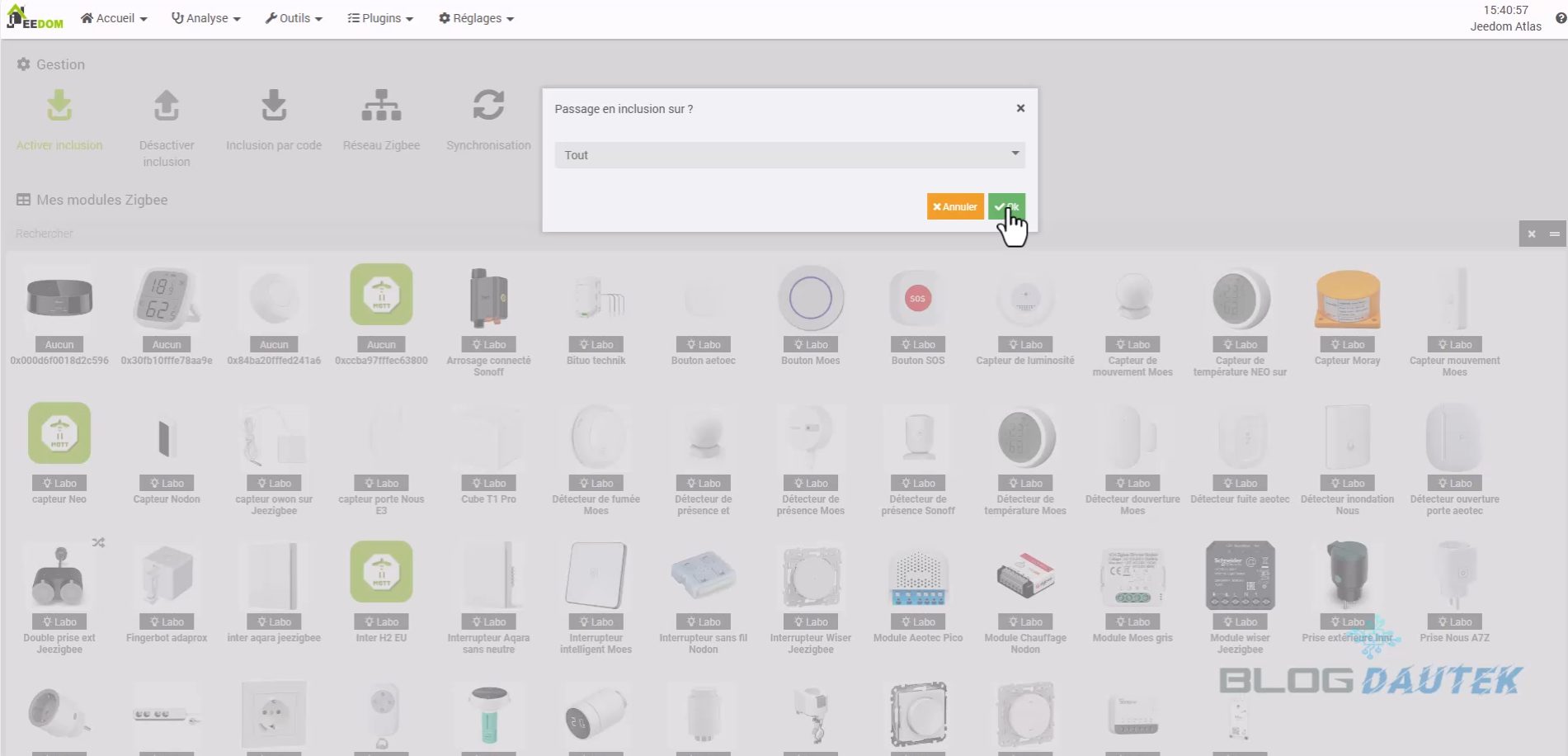This screenshot has width=1568, height=756.
Task: Open the Capteur mouvement Moes module
Action: click(x=1455, y=320)
